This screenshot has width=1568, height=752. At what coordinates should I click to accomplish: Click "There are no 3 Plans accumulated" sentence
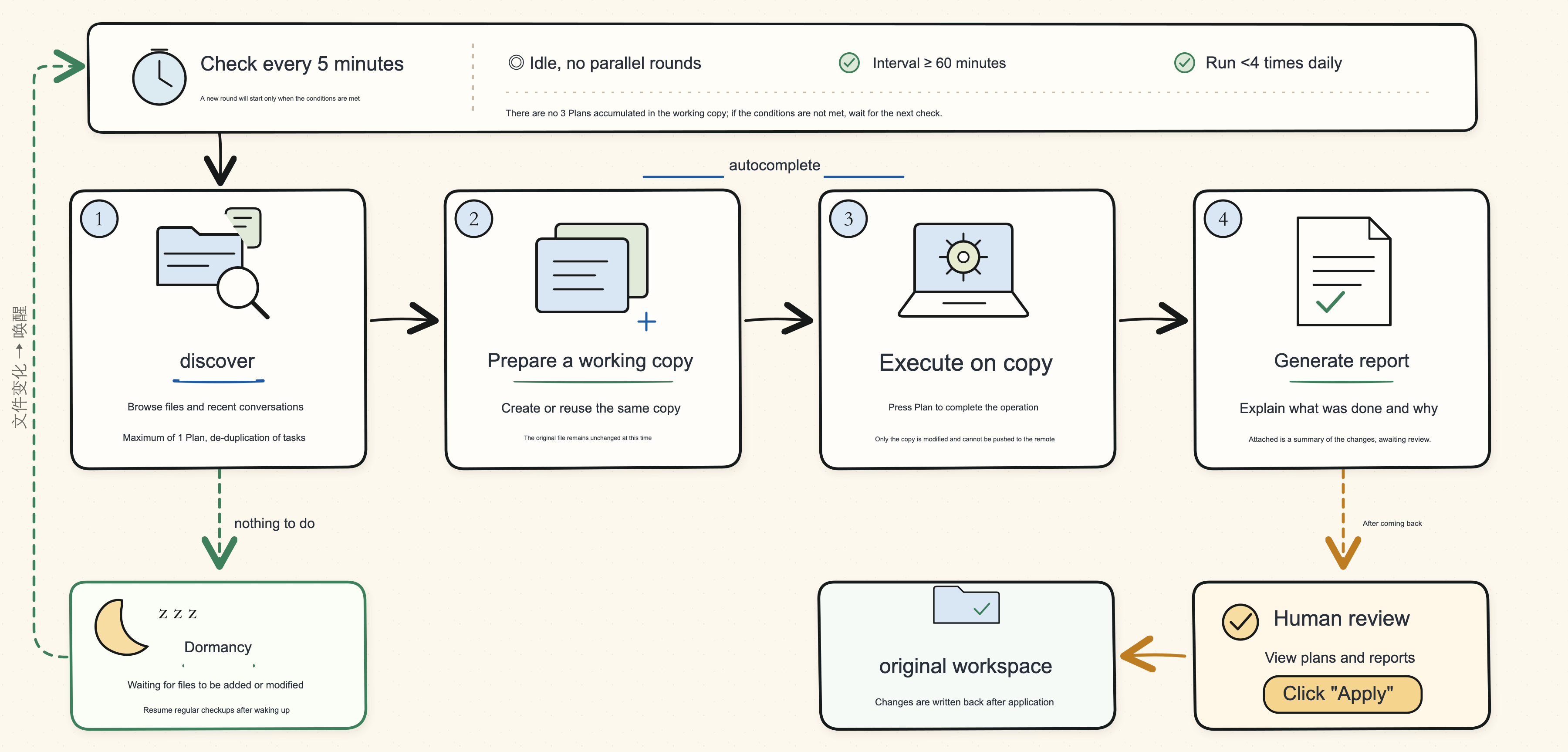tap(723, 113)
